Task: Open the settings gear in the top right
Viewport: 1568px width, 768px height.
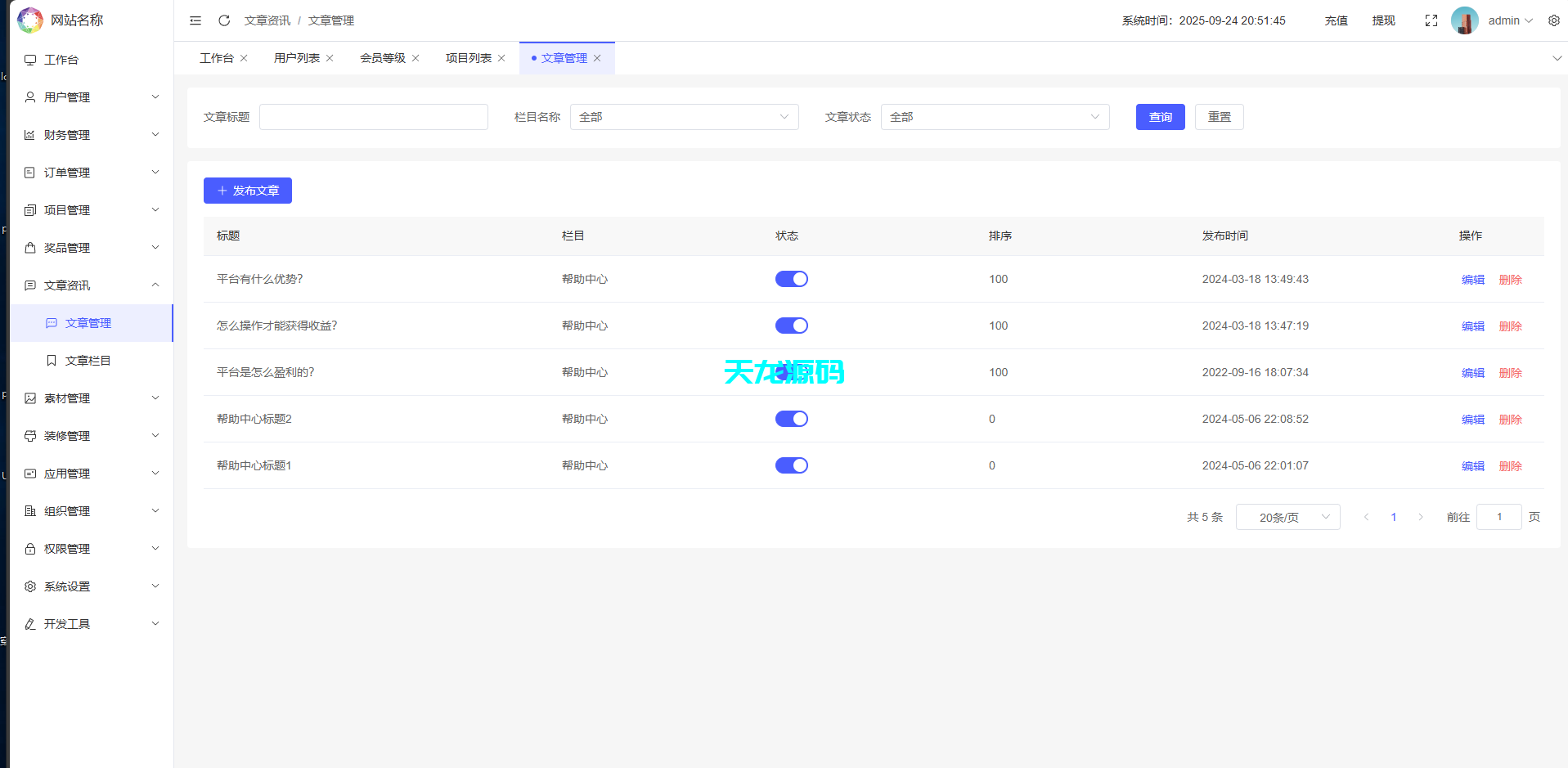Action: pos(1553,20)
